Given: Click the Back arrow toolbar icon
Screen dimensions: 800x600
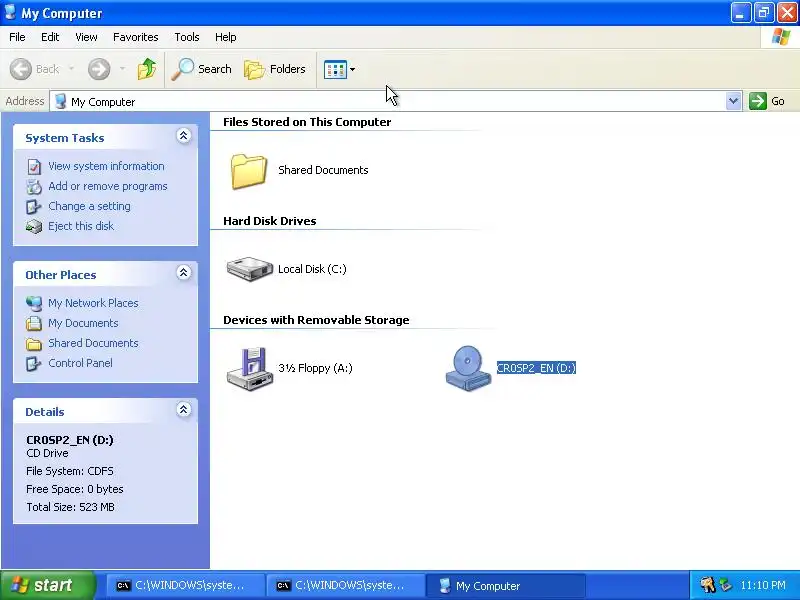Looking at the screenshot, I should 21,69.
